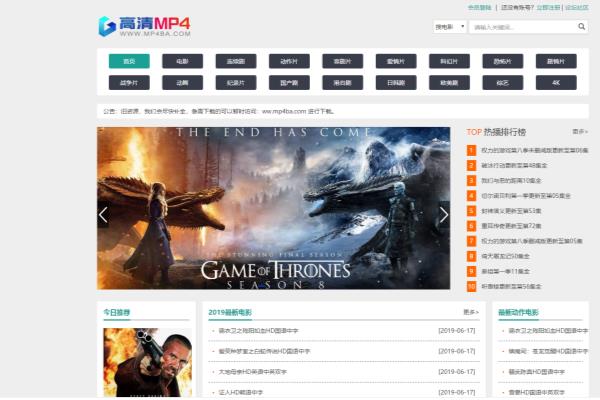
Task: Open the 动作片 nav category
Action: (x=289, y=61)
